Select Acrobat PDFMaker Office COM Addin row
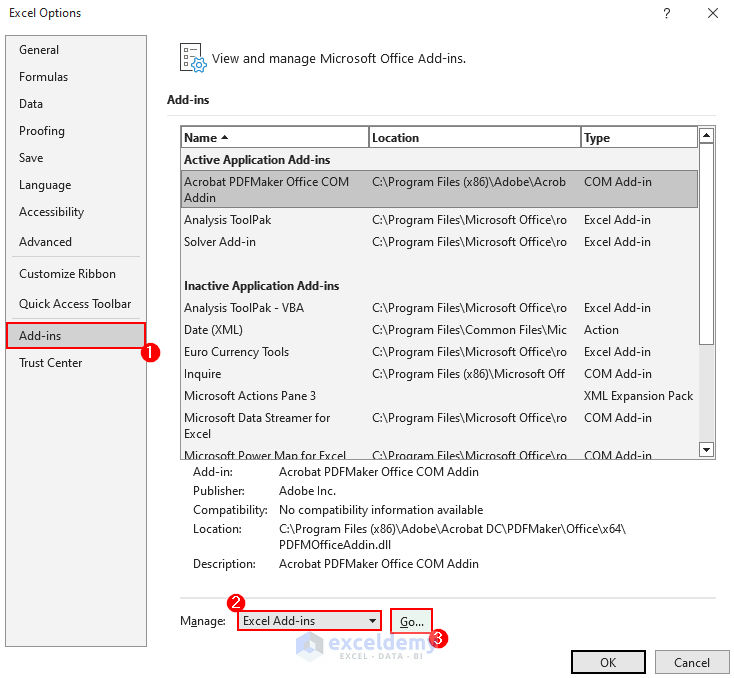Viewport: 734px width, 678px height. click(x=439, y=189)
